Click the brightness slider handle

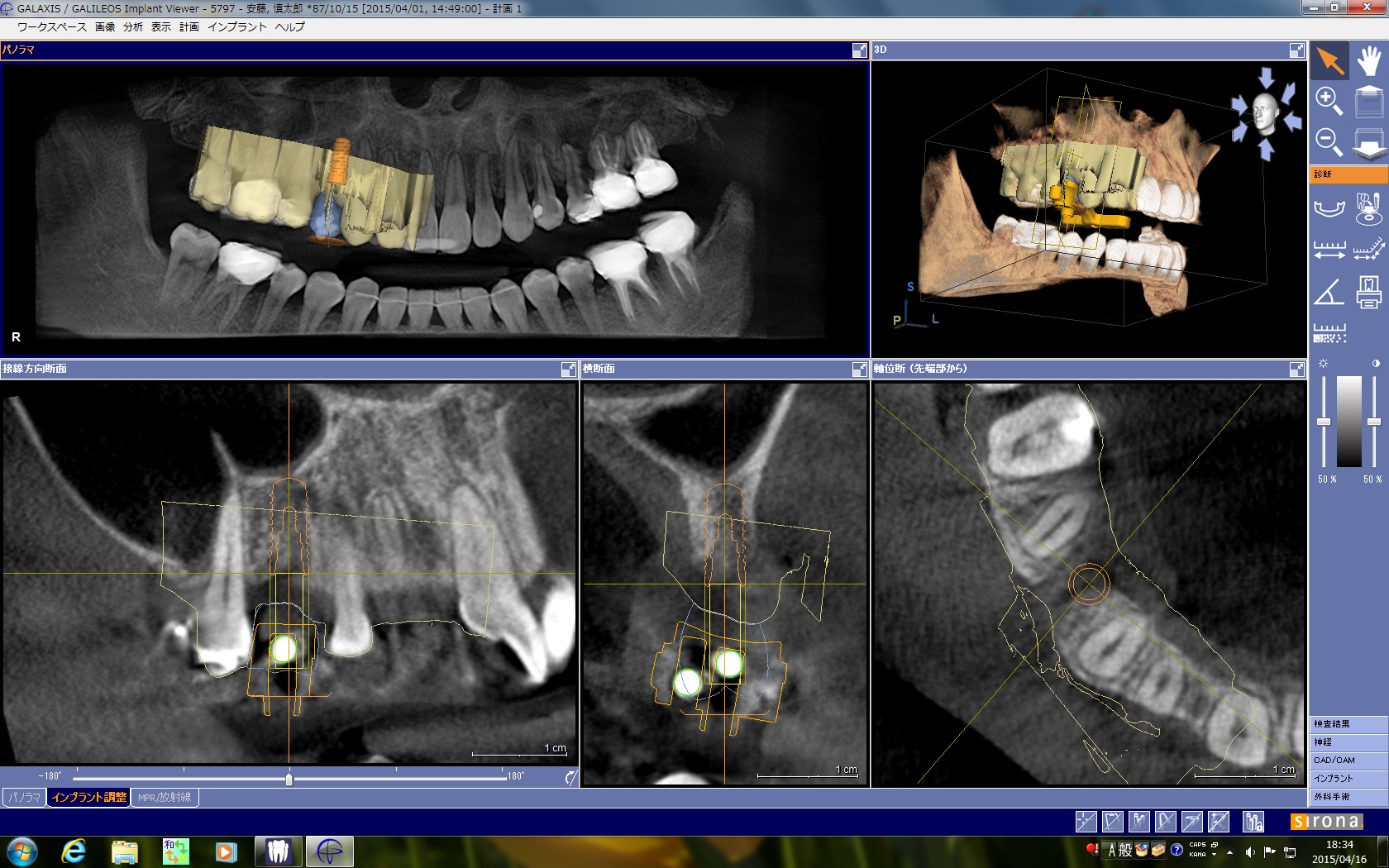[x=1324, y=422]
